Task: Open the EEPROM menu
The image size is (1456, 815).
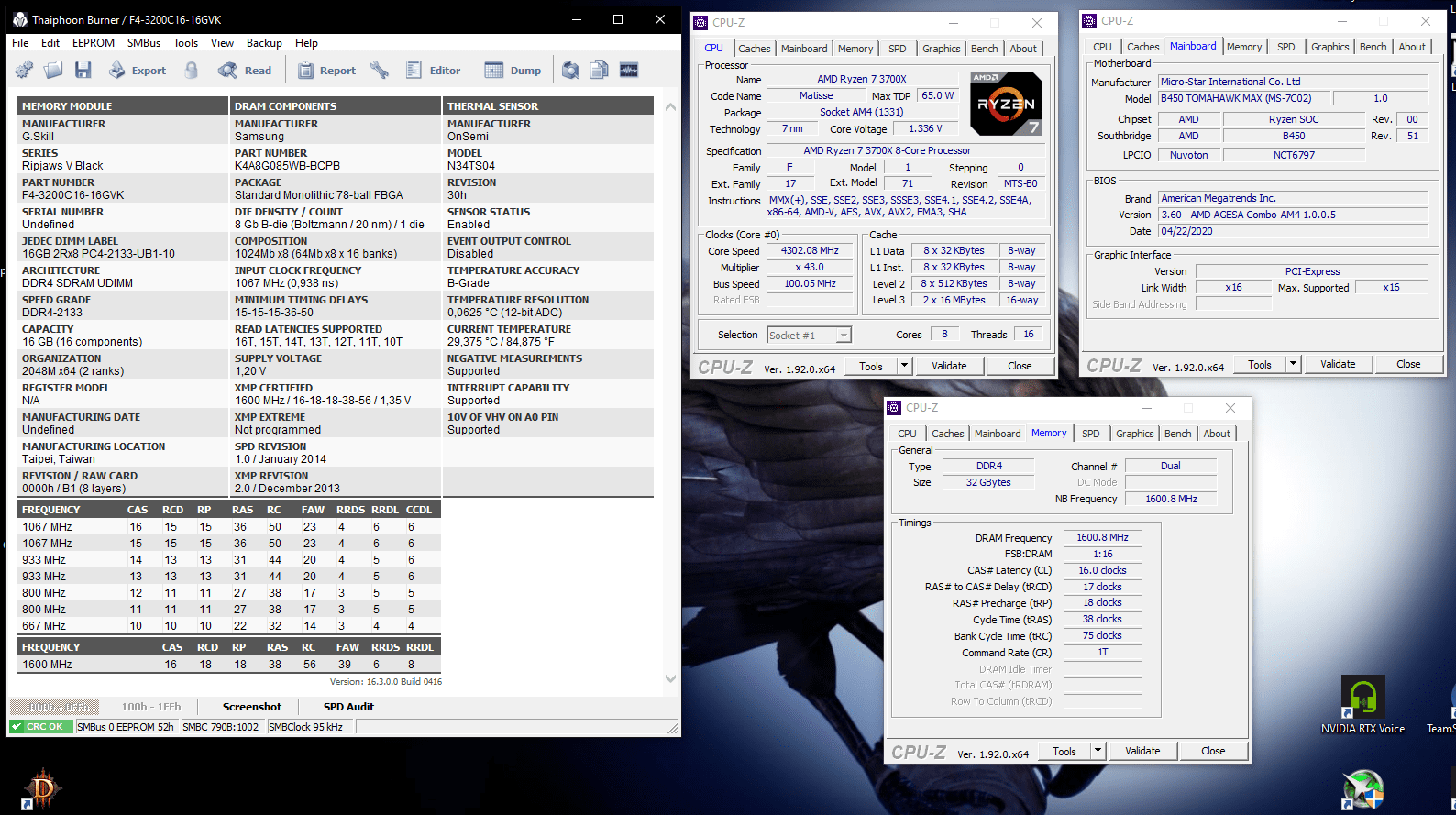Action: [x=94, y=43]
